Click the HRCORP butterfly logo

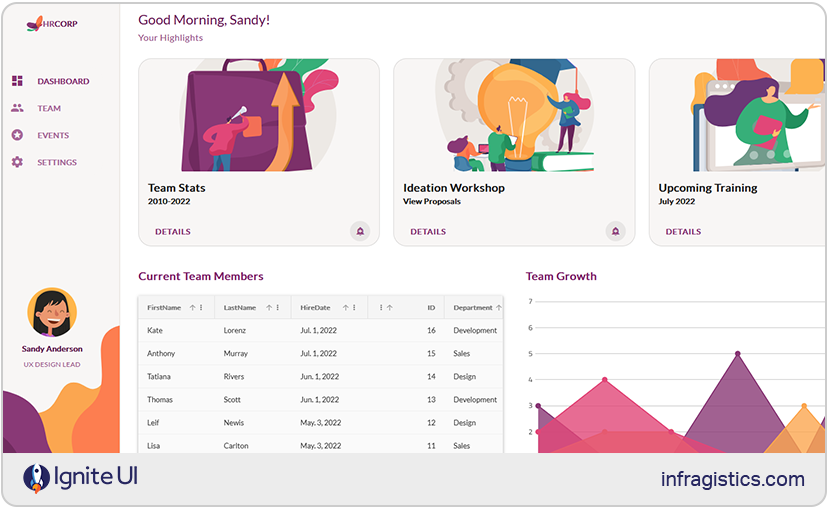[x=34, y=23]
